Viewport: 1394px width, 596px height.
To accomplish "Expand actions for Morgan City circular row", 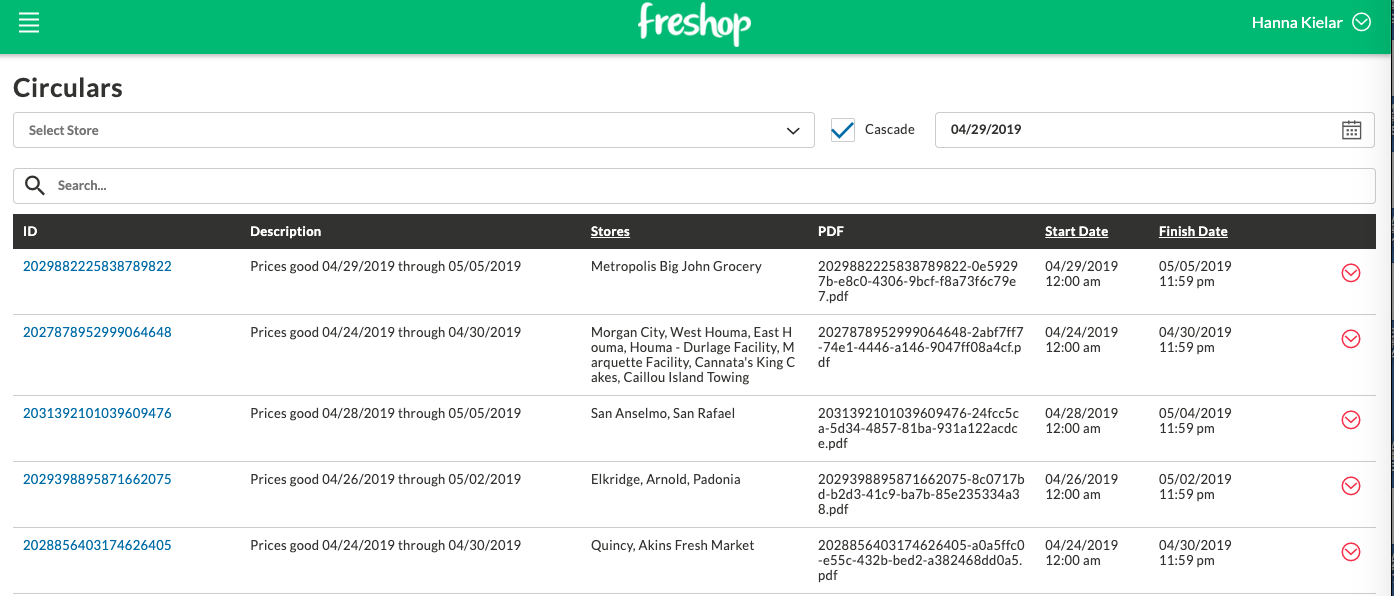I will point(1350,339).
